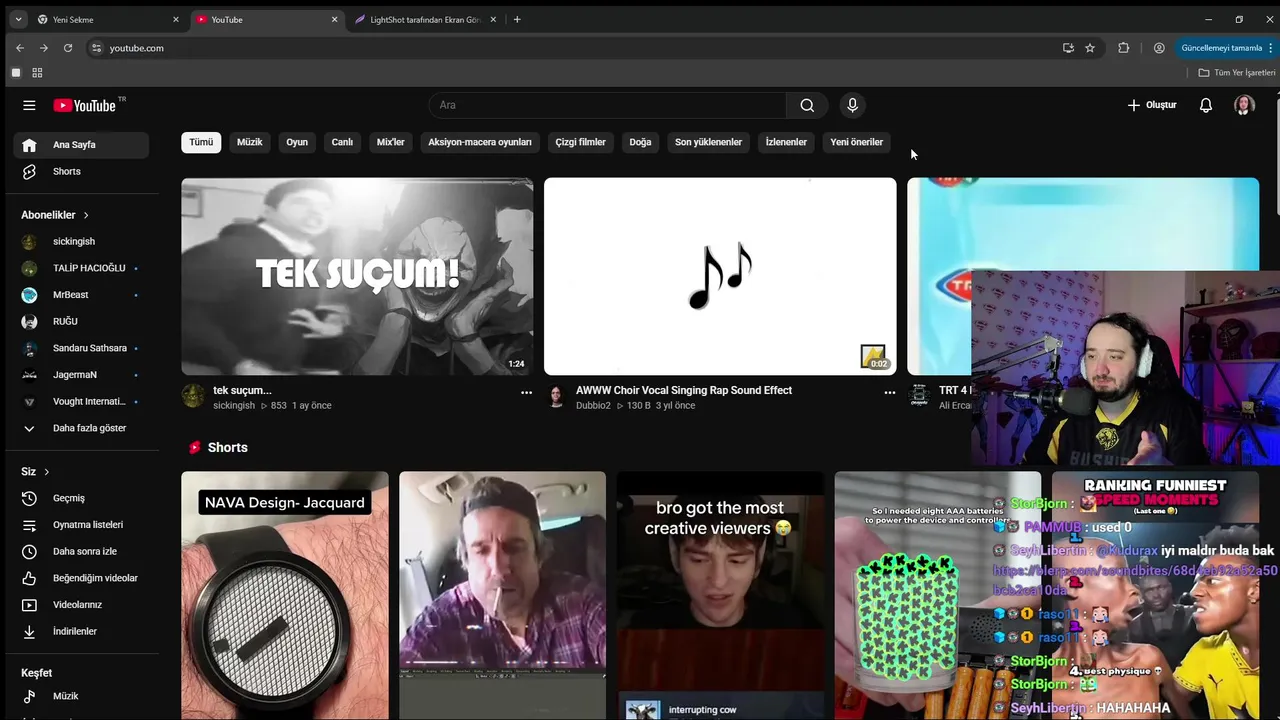This screenshot has height=720, width=1280.
Task: Click sickingish avatar under first video
Action: [193, 396]
